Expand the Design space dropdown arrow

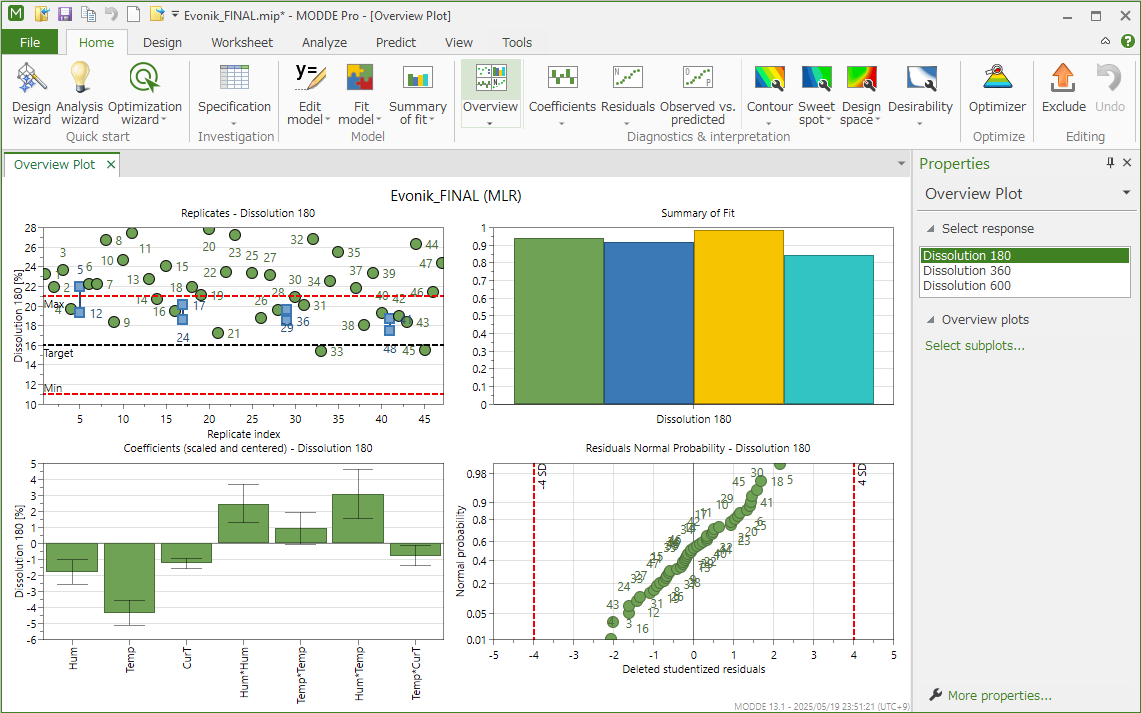[878, 121]
